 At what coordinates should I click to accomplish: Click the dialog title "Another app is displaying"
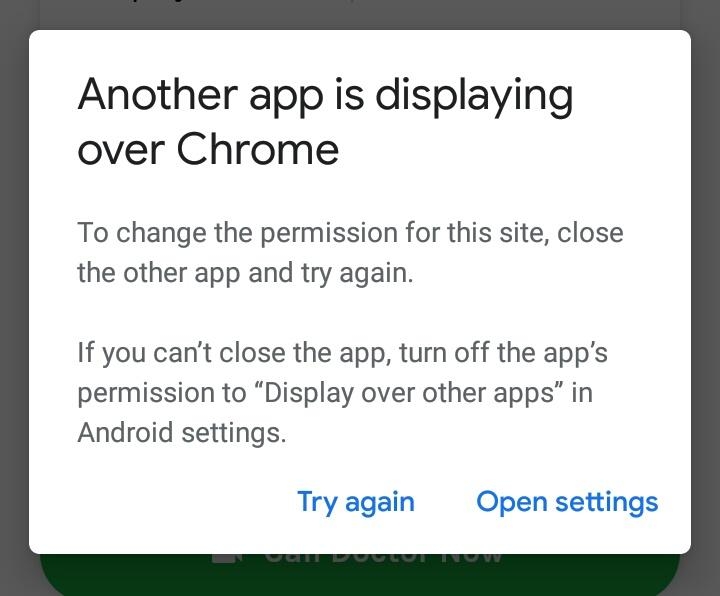pos(325,96)
